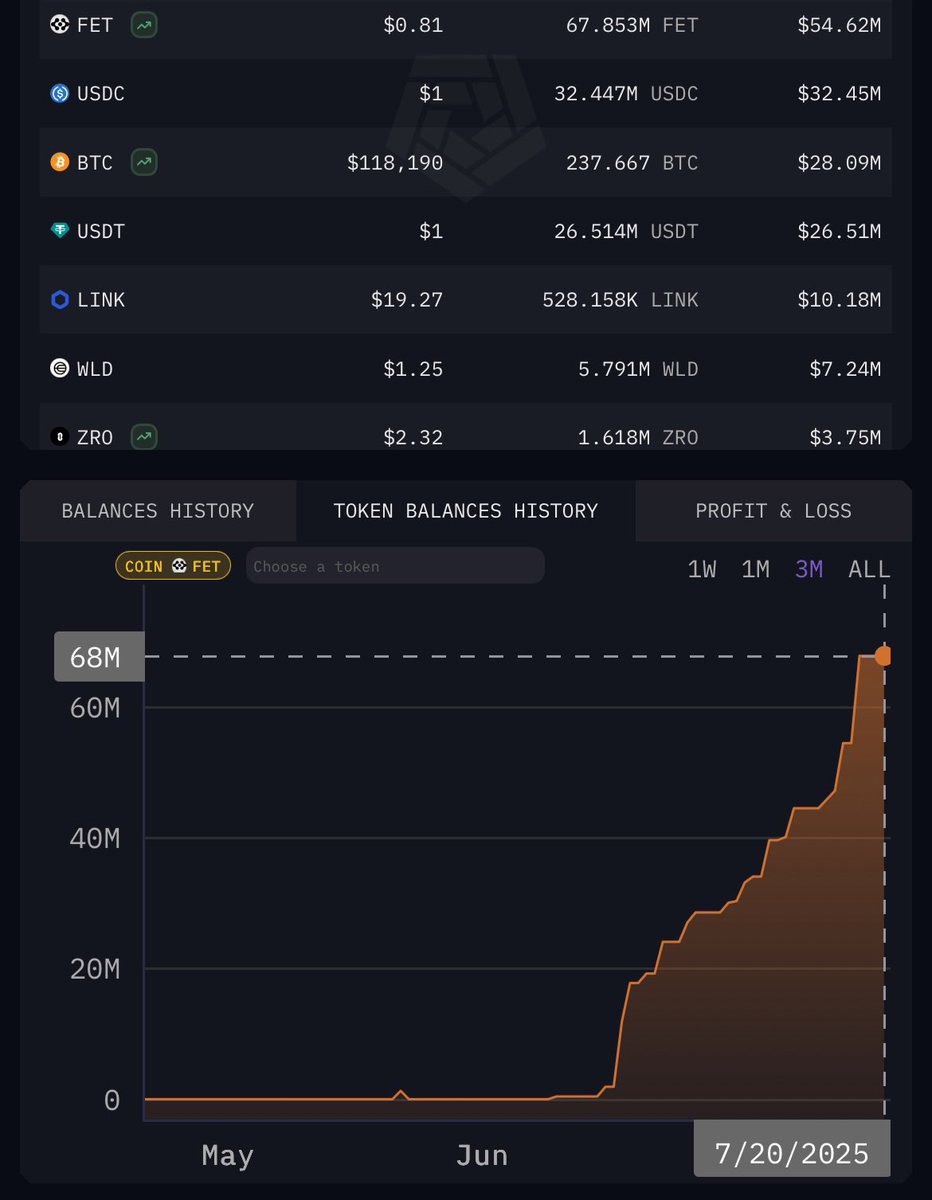Click the BTC coin logo
This screenshot has width=932, height=1200.
60,162
